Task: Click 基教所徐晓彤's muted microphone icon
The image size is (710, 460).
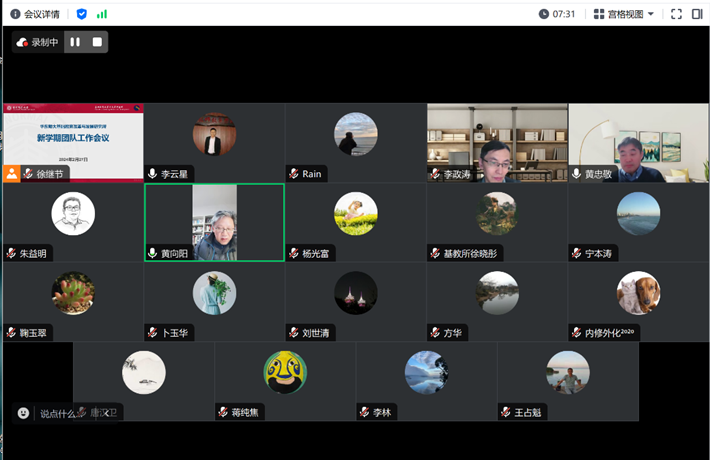Action: [435, 254]
